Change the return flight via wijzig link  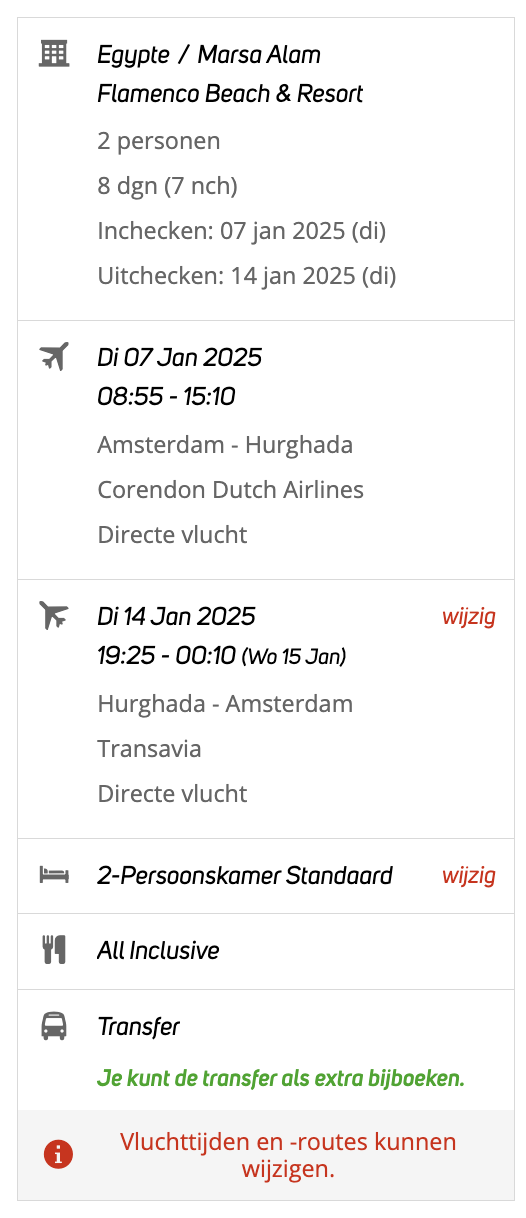pyautogui.click(x=469, y=616)
